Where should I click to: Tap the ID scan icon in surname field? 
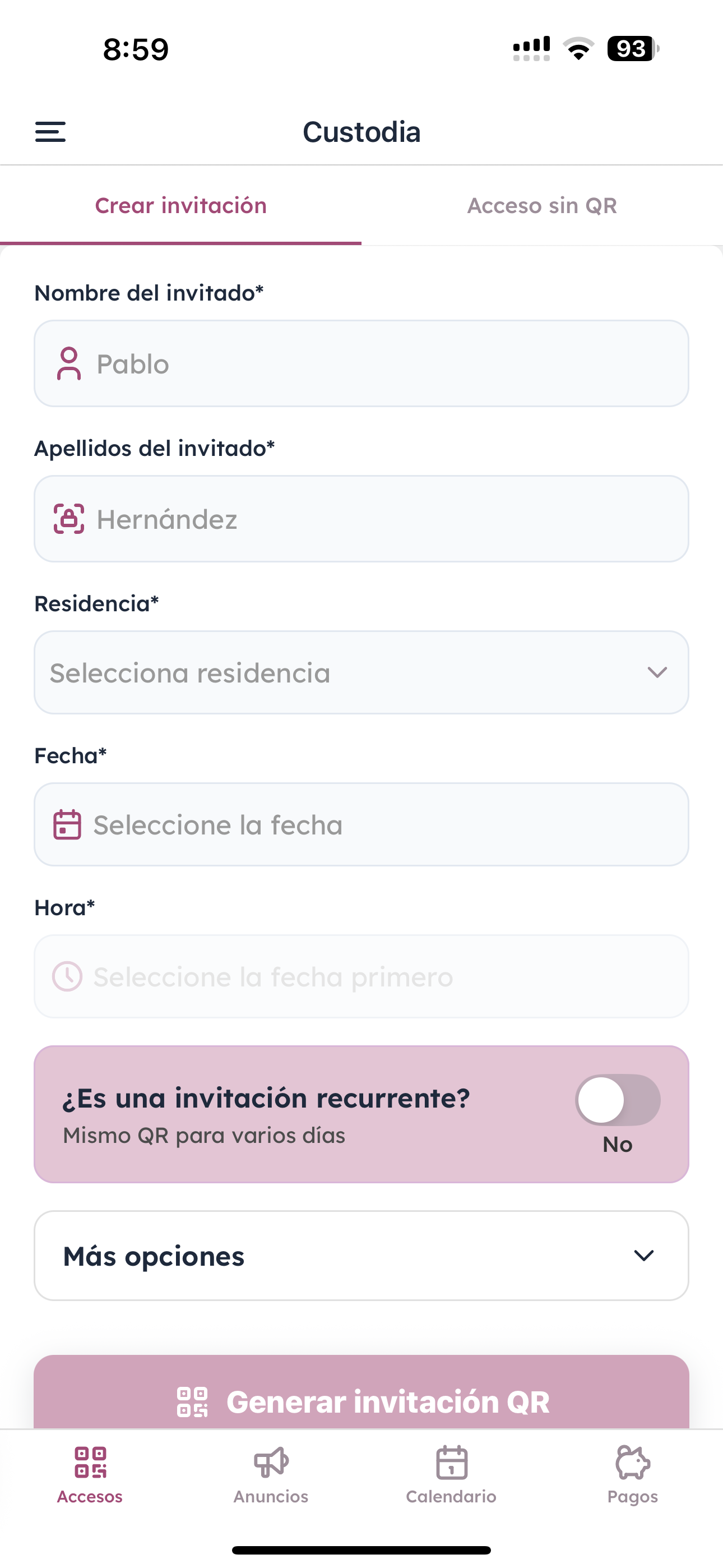[x=69, y=519]
